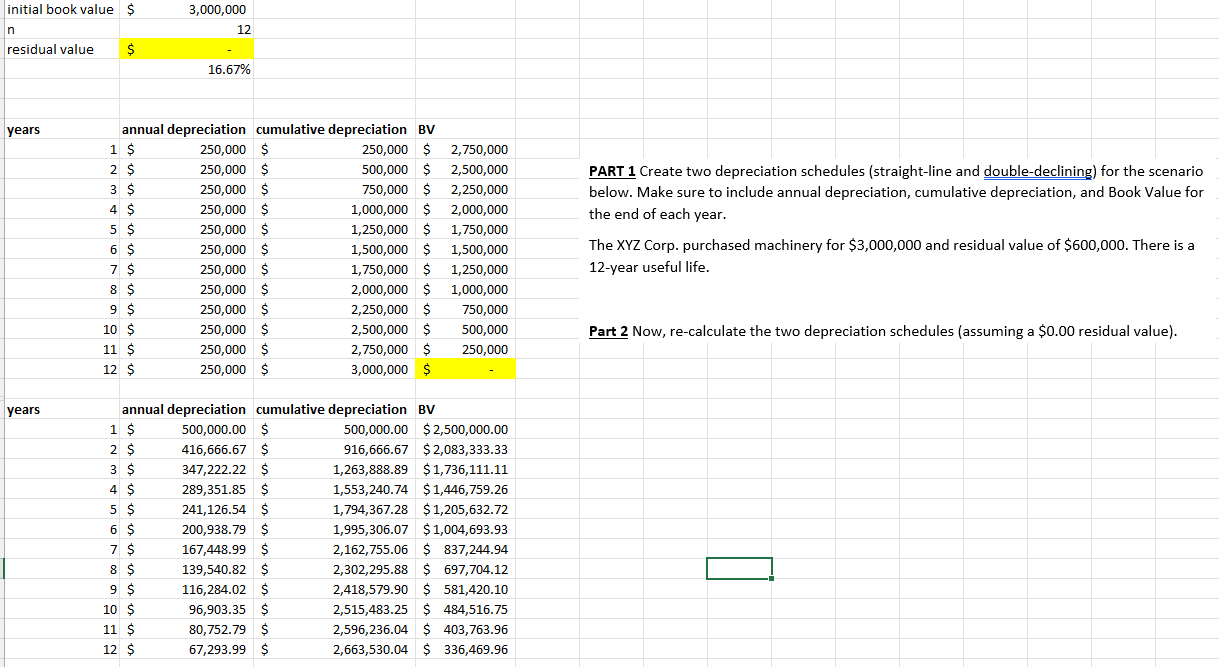
Task: Click the underlined PART 1 heading text
Action: 609,171
